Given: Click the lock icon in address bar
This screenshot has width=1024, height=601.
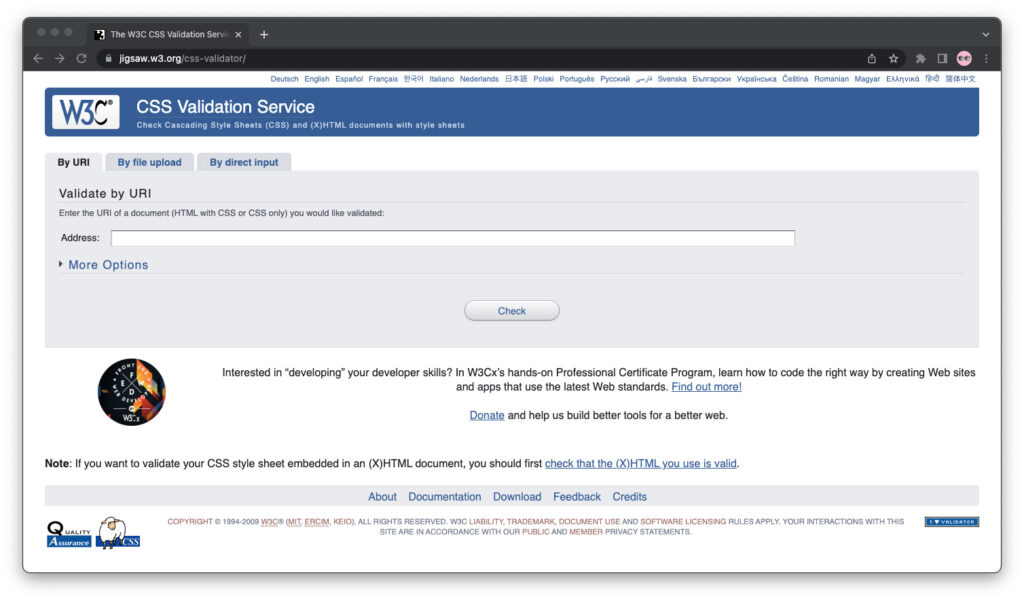Looking at the screenshot, I should pyautogui.click(x=108, y=59).
